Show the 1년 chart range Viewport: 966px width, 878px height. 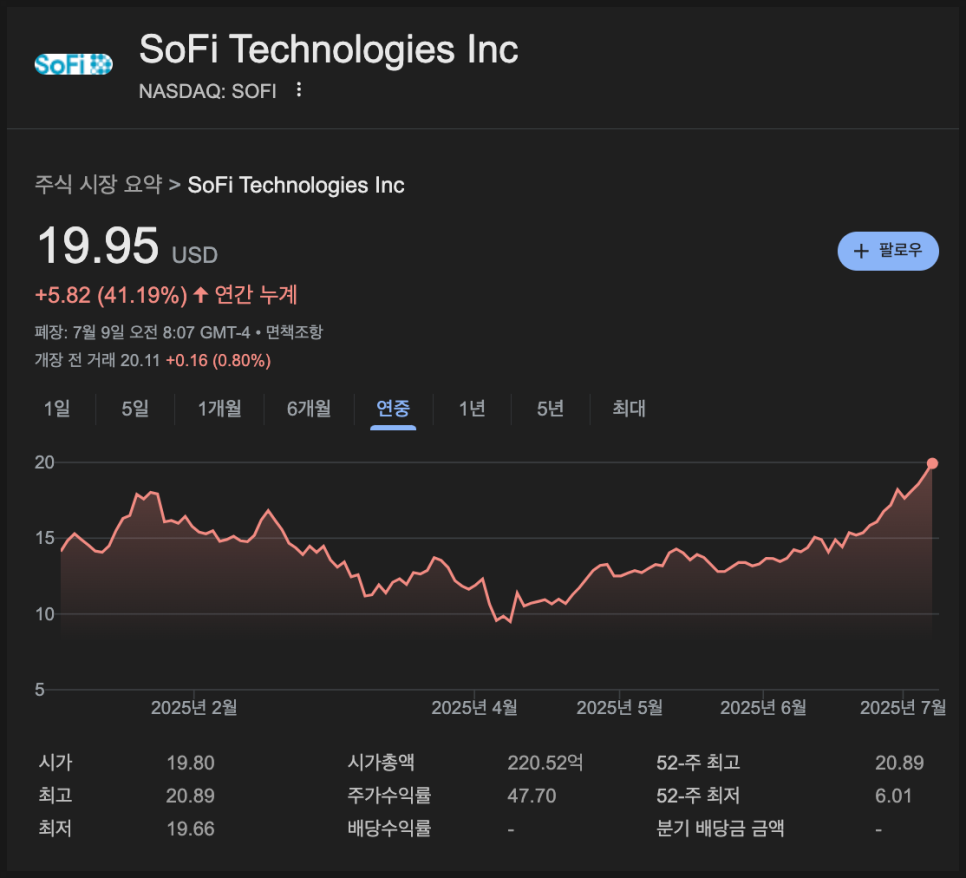pyautogui.click(x=472, y=409)
